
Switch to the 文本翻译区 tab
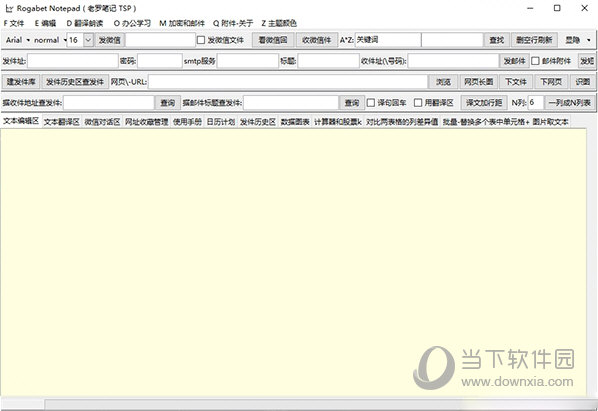coord(61,122)
